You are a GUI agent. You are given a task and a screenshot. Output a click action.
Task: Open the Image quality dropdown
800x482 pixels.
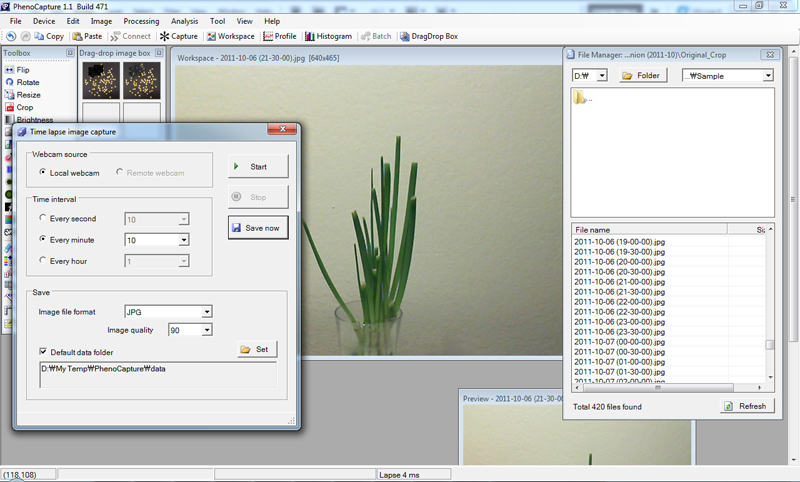pos(206,330)
